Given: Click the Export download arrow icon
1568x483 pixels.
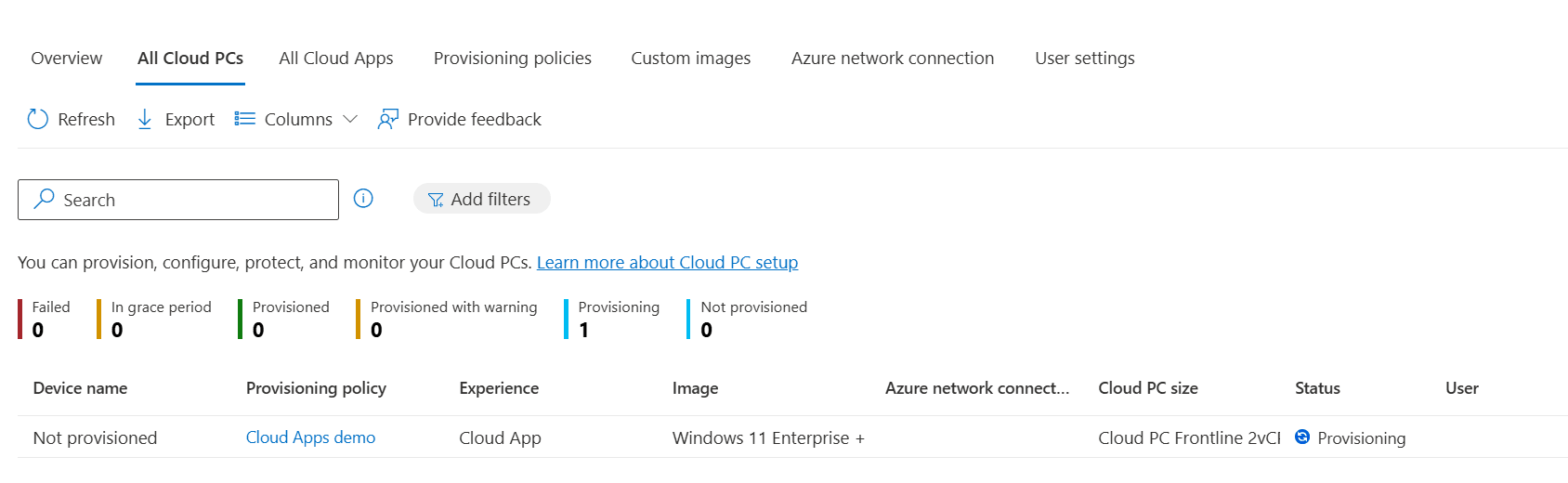Looking at the screenshot, I should coord(145,119).
